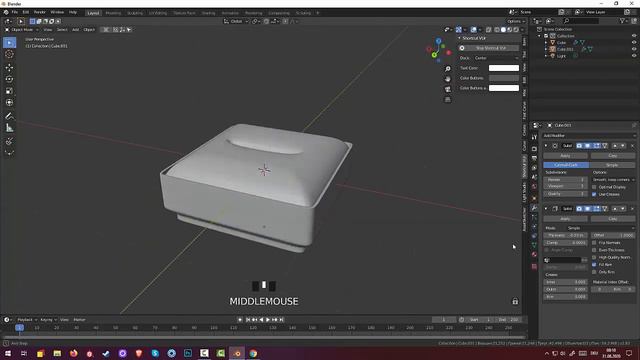Toggle X-ray display icon in header

[x=489, y=30]
